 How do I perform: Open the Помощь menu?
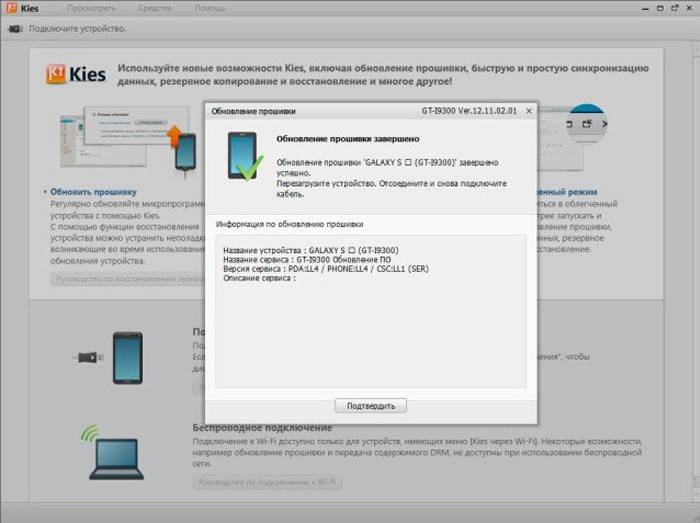(x=209, y=8)
